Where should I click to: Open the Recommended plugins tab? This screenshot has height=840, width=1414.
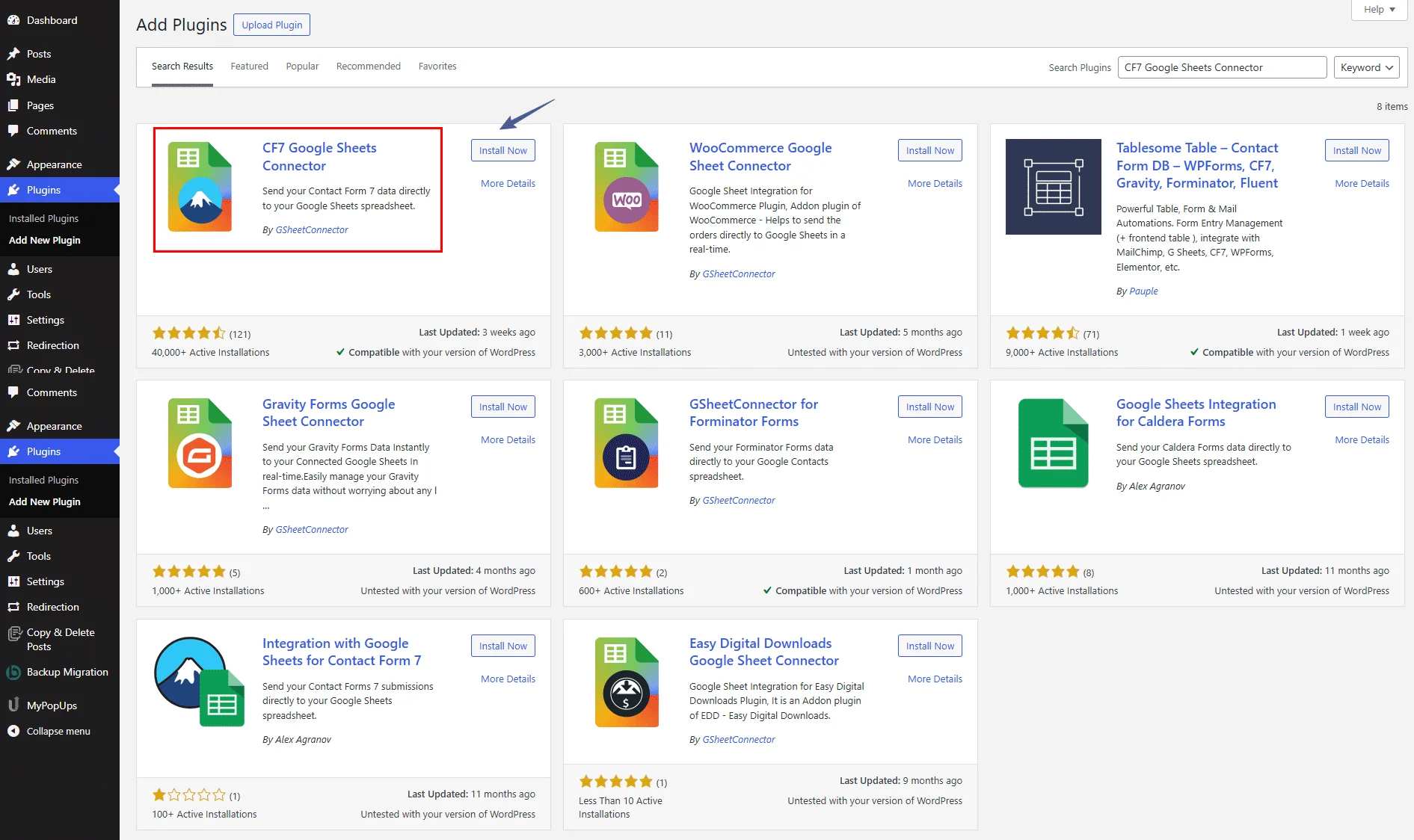[368, 67]
